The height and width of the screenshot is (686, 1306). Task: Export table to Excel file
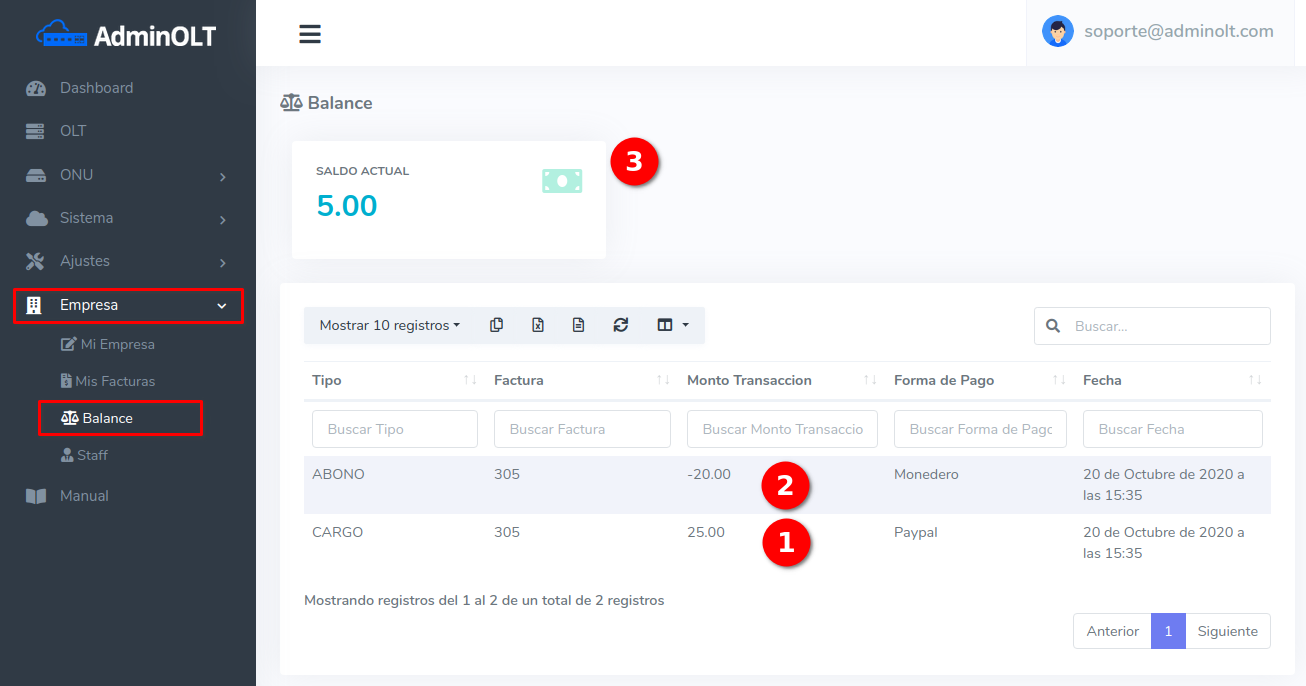pyautogui.click(x=537, y=325)
